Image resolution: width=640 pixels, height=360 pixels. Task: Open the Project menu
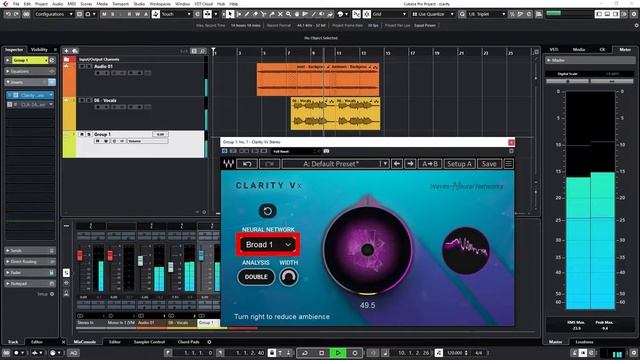pos(41,4)
